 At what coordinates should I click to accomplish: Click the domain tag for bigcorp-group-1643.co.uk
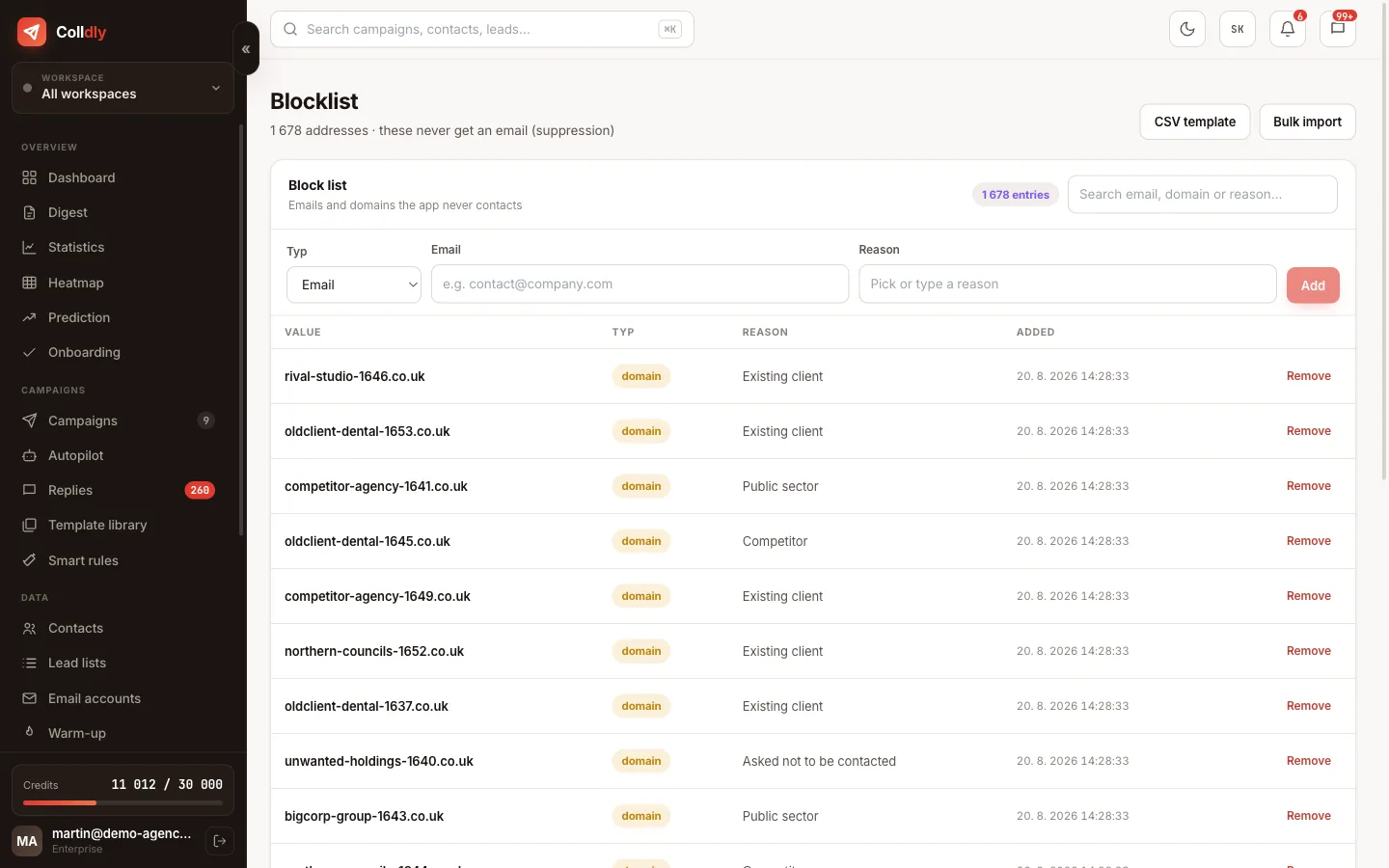tap(641, 816)
